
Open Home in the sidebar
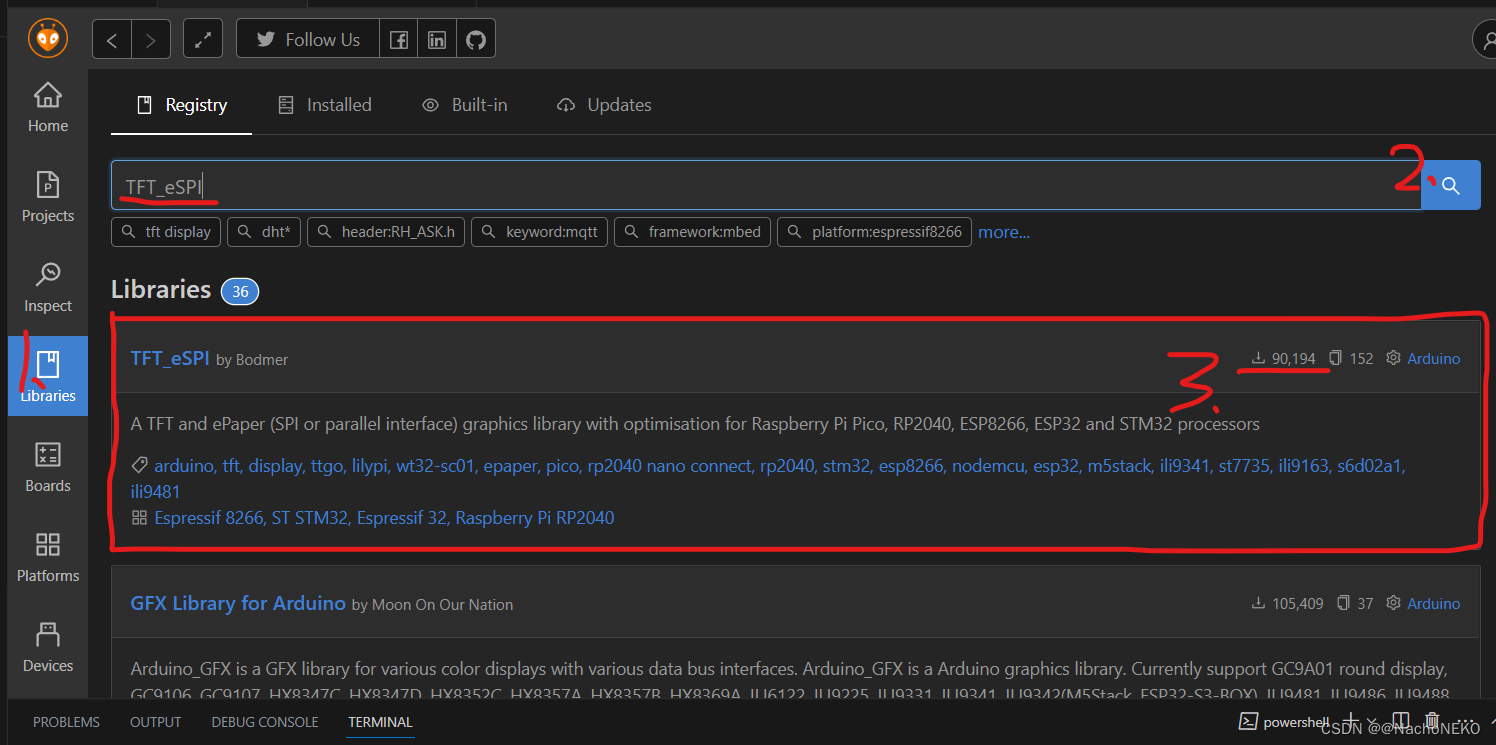48,108
